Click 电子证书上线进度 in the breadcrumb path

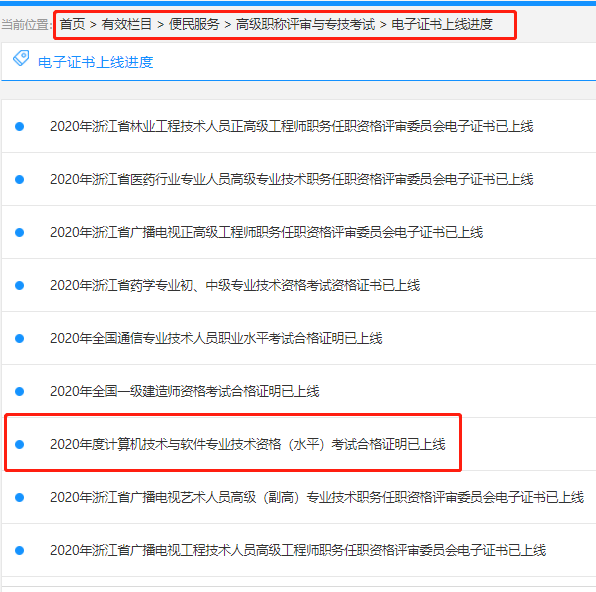pyautogui.click(x=442, y=24)
